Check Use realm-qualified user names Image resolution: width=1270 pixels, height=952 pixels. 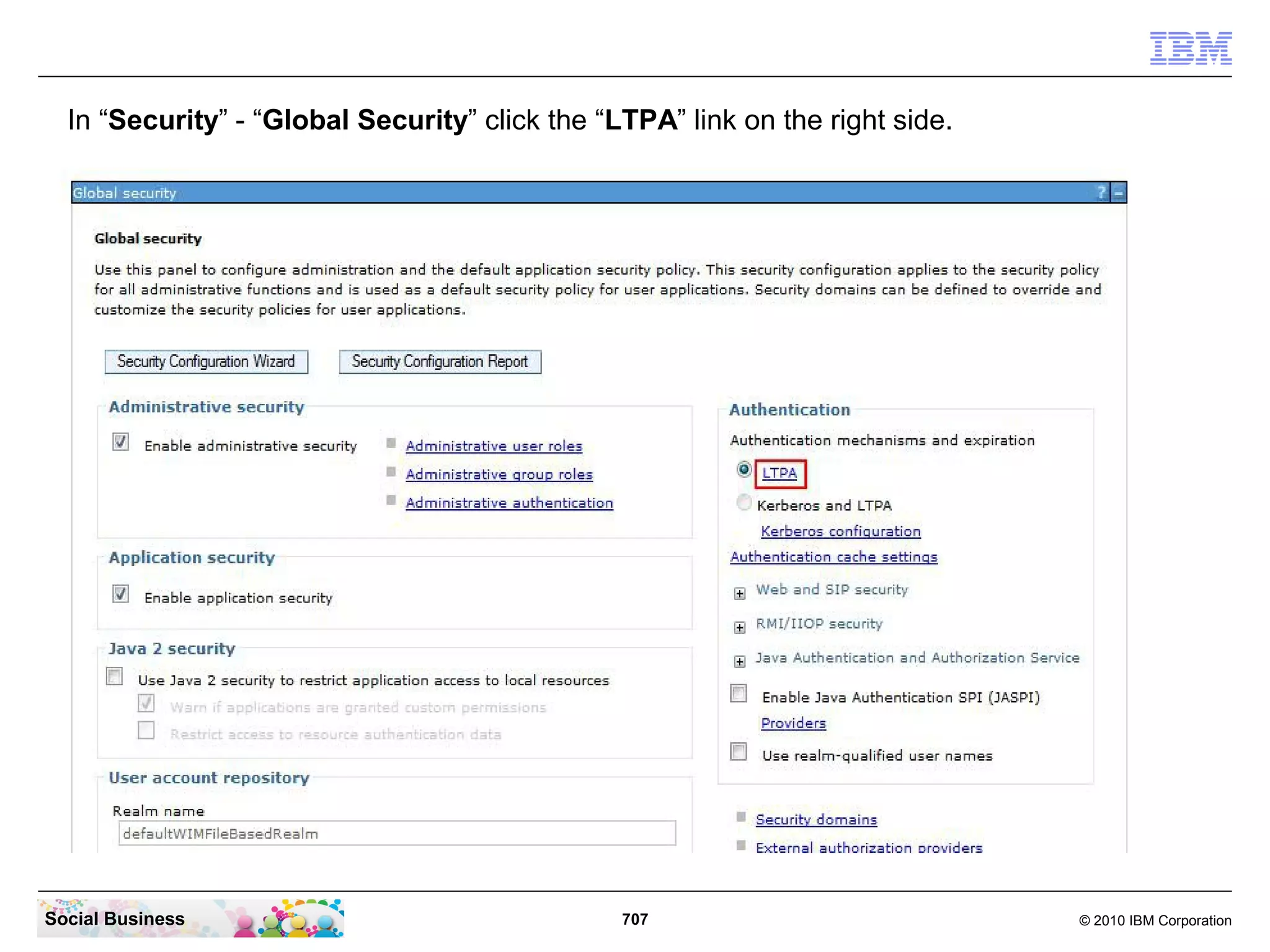coord(739,751)
